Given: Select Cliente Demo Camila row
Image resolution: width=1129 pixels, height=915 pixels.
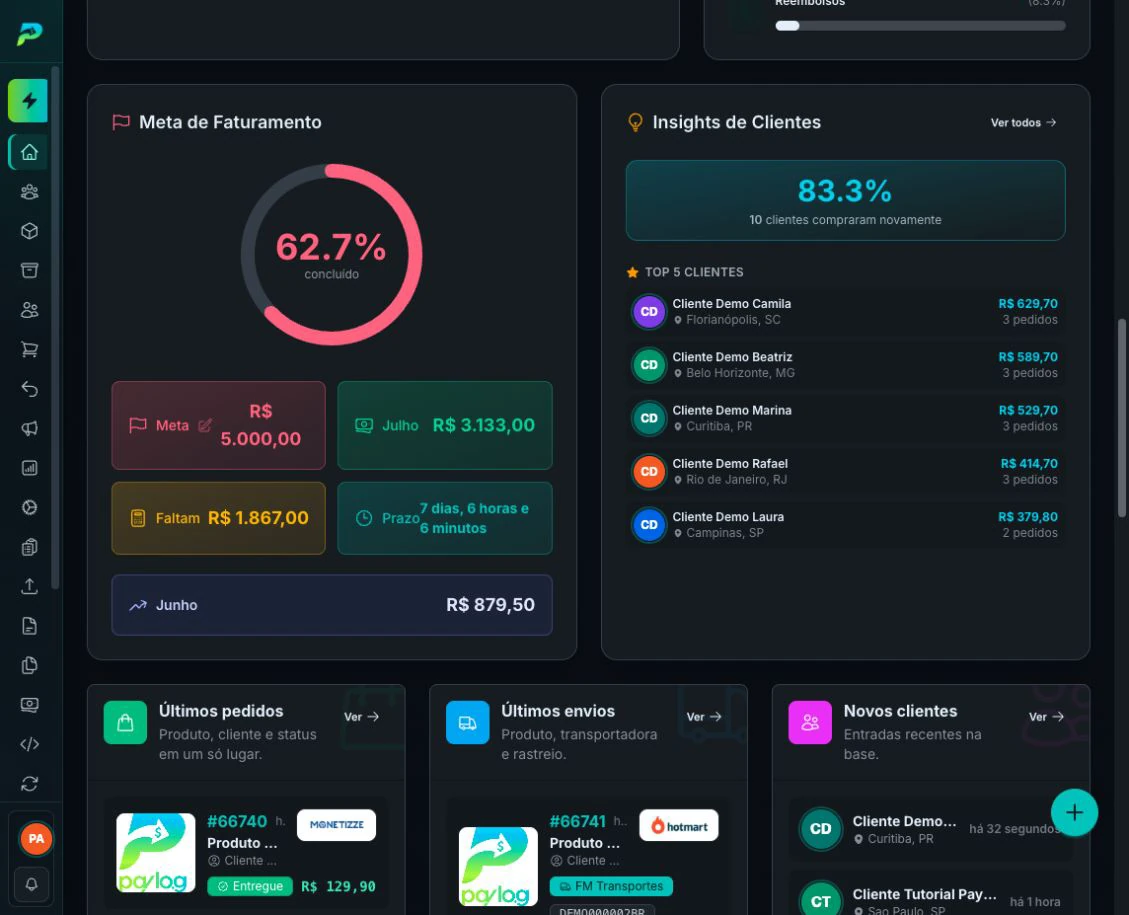Looking at the screenshot, I should pos(845,312).
